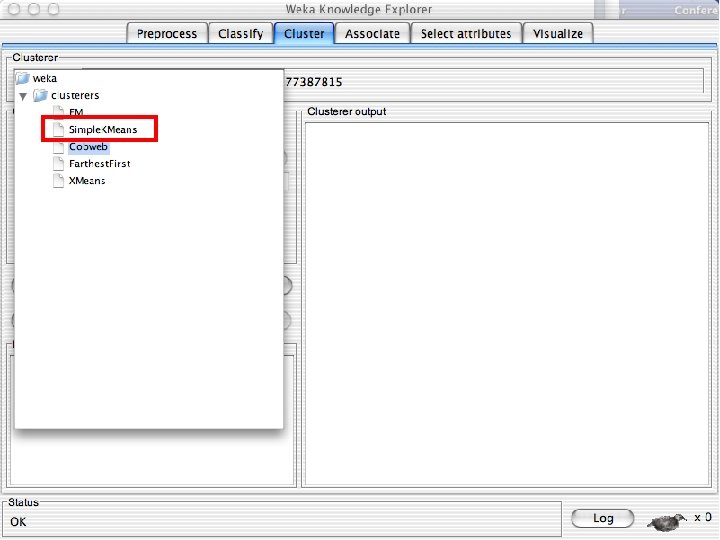Open the Select attributes tab

click(466, 34)
